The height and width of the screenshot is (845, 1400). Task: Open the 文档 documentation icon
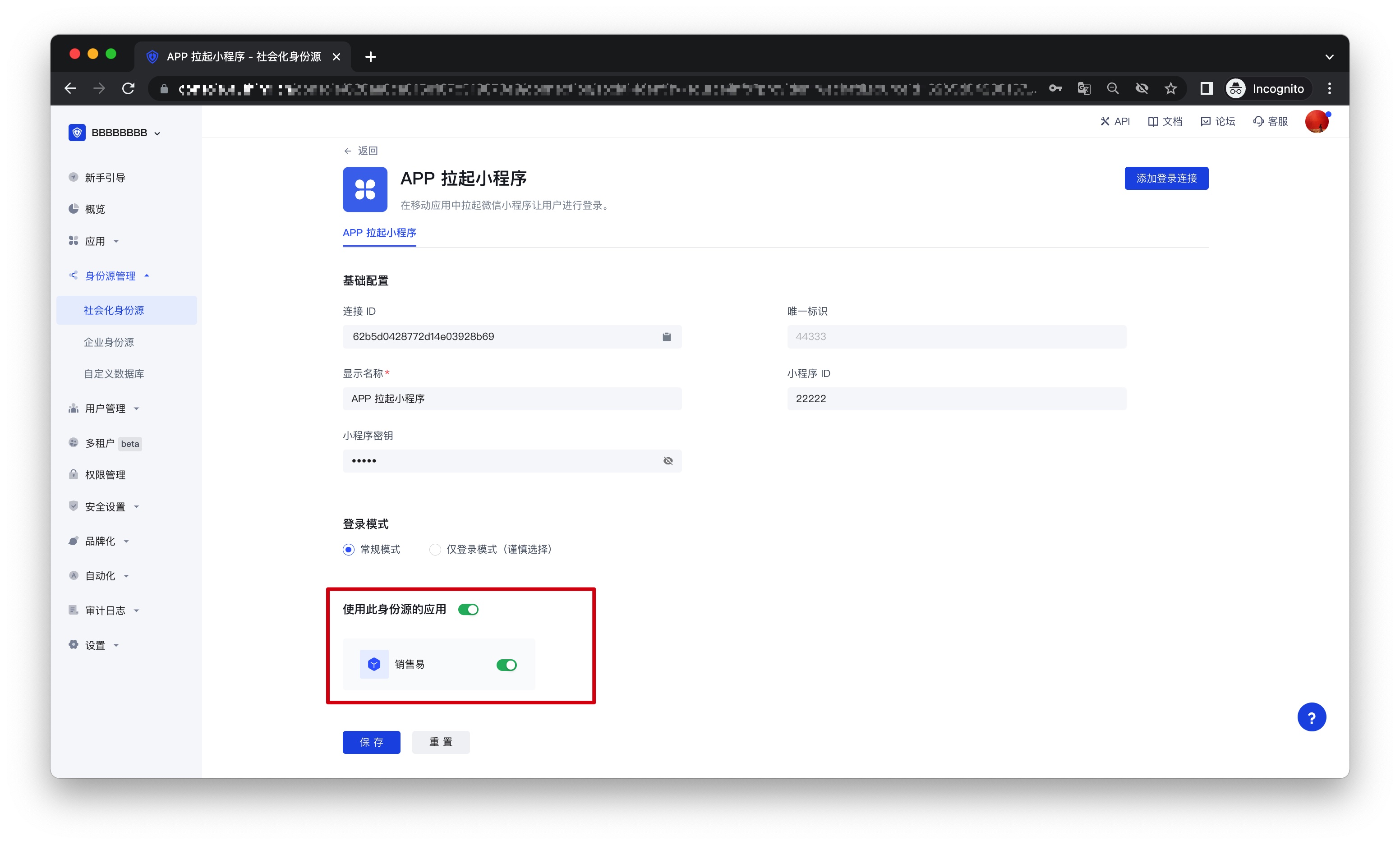(x=1153, y=122)
